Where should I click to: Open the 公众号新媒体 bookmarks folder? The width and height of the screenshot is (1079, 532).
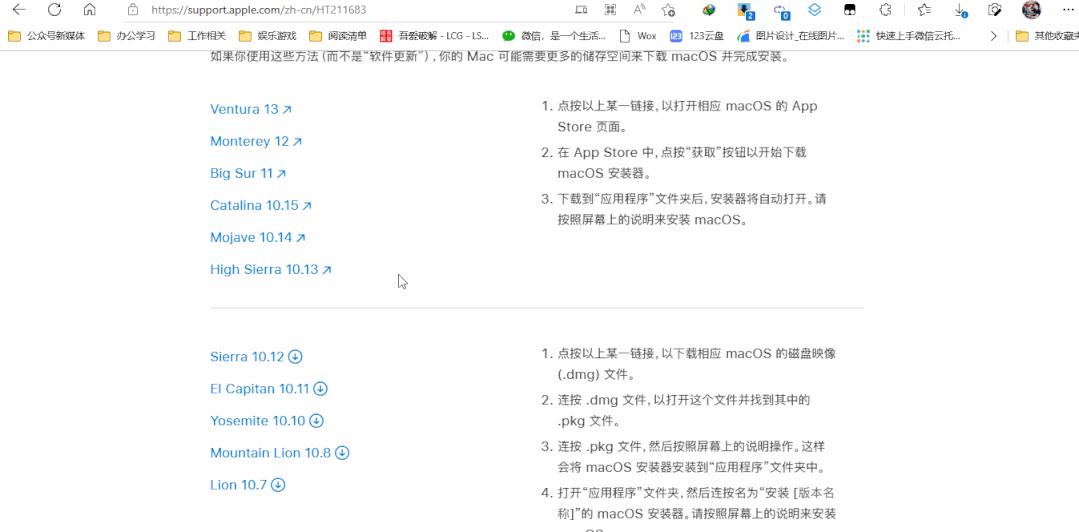tap(46, 36)
